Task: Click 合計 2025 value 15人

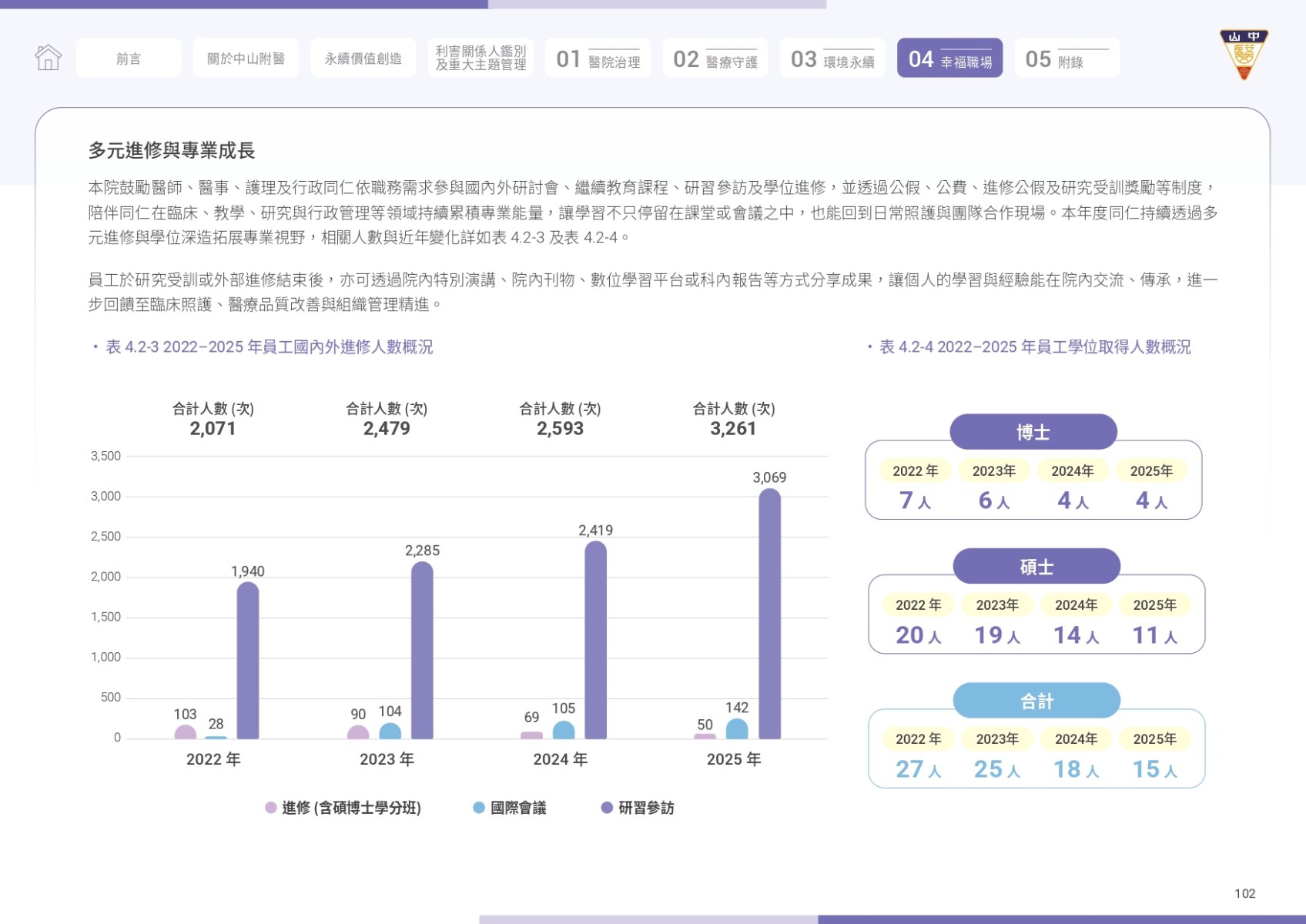Action: [x=1155, y=769]
